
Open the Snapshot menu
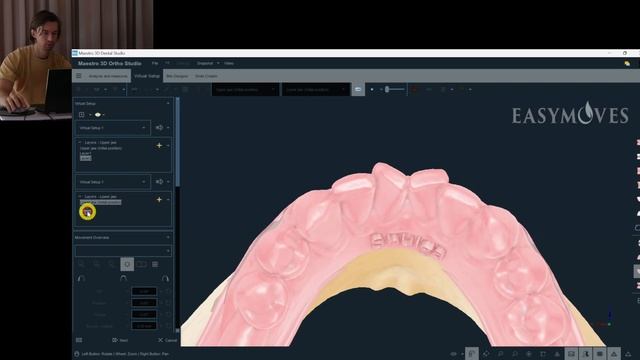[x=205, y=63]
